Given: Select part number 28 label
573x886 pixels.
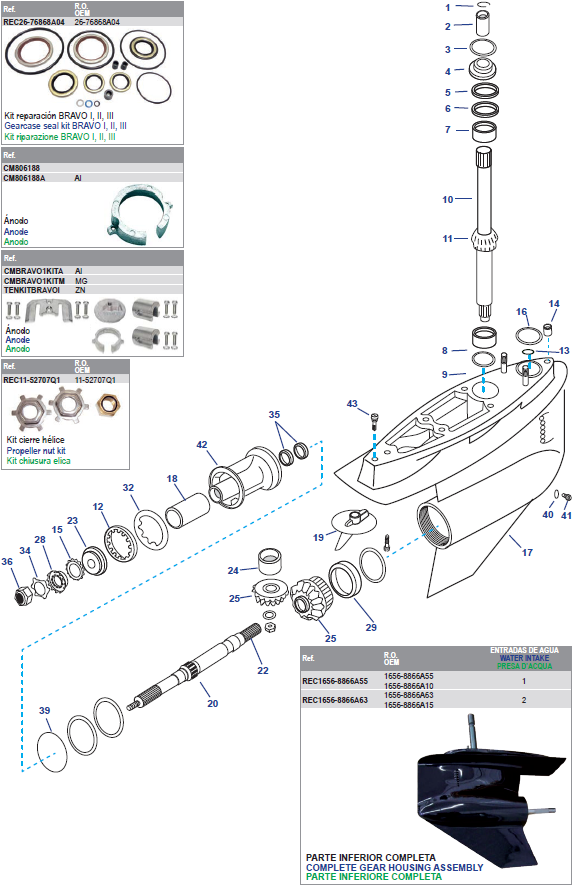Looking at the screenshot, I should (x=40, y=540).
